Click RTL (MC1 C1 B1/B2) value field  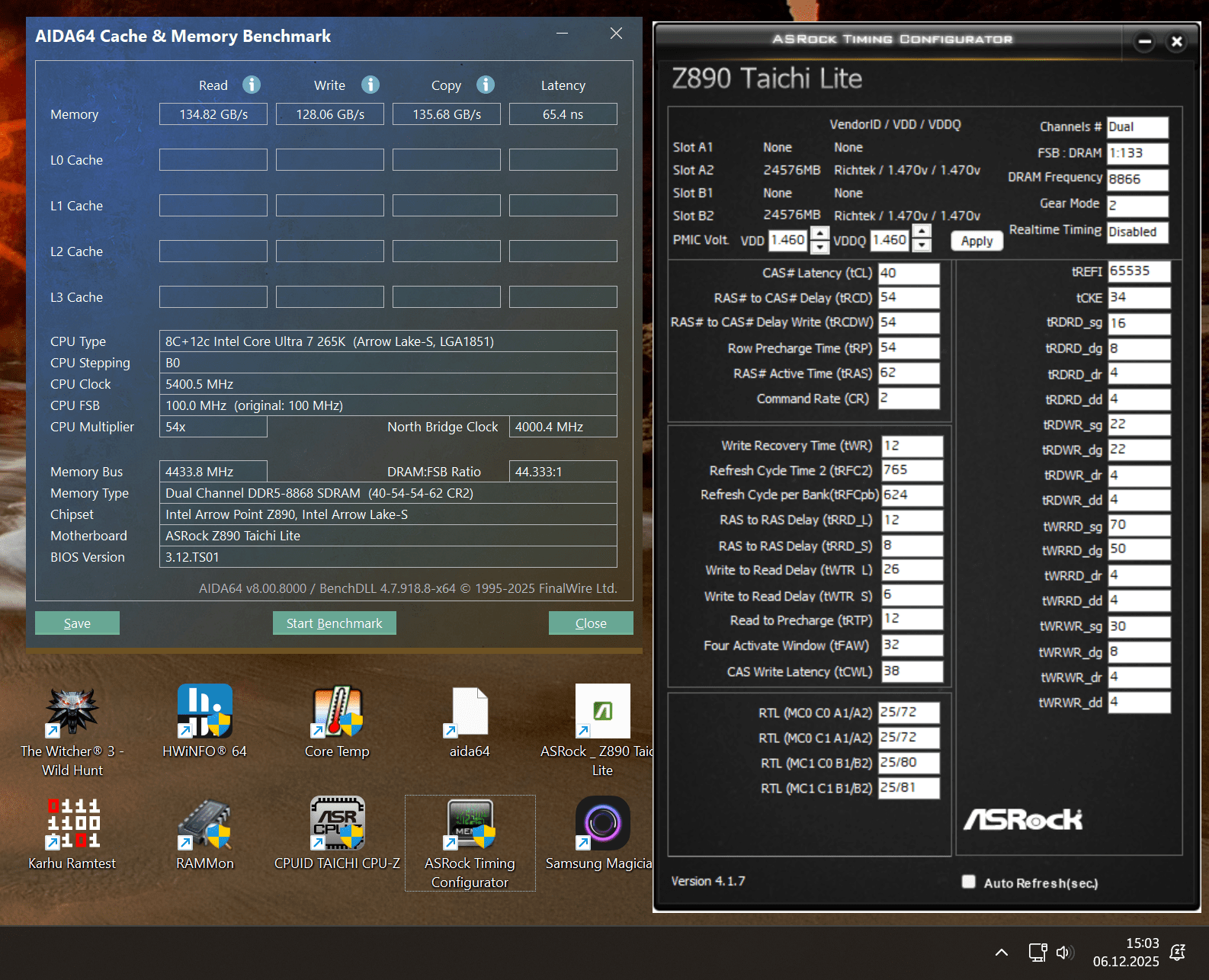tap(909, 788)
